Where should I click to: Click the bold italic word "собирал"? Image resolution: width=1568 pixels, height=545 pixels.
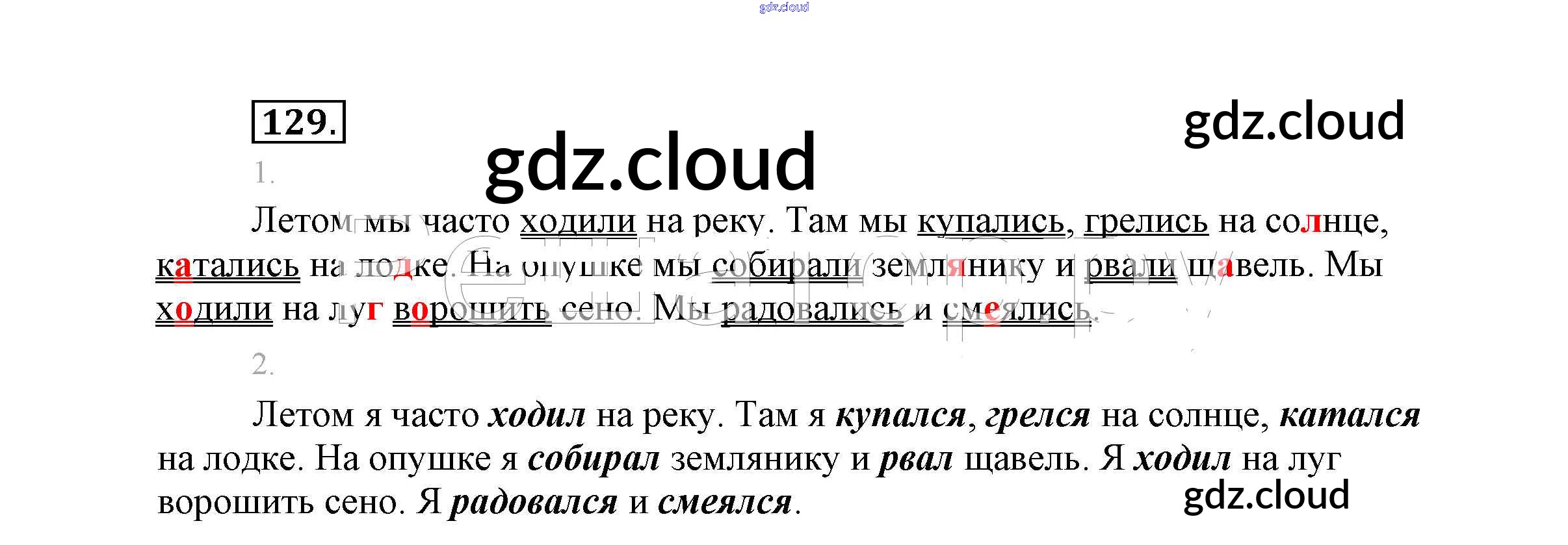pos(594,459)
